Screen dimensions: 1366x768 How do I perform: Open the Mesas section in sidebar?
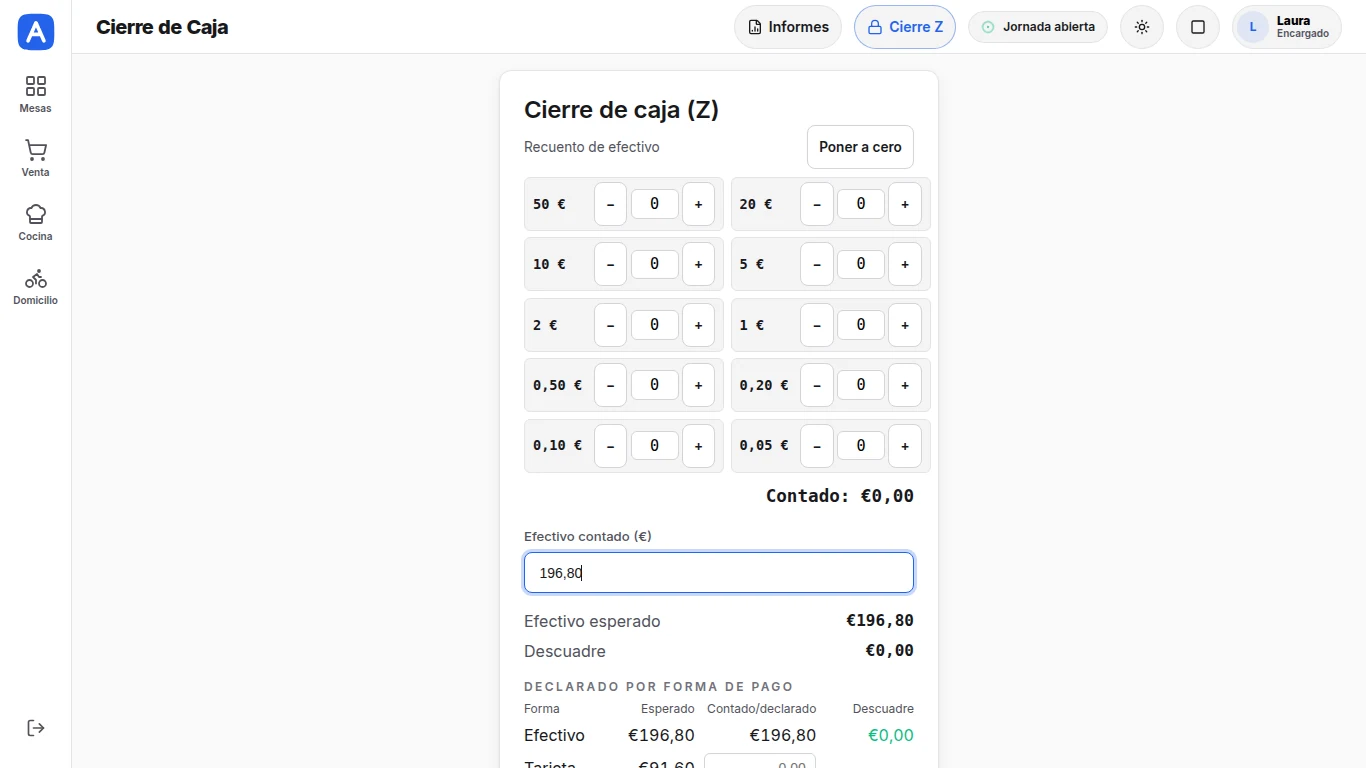[x=36, y=94]
